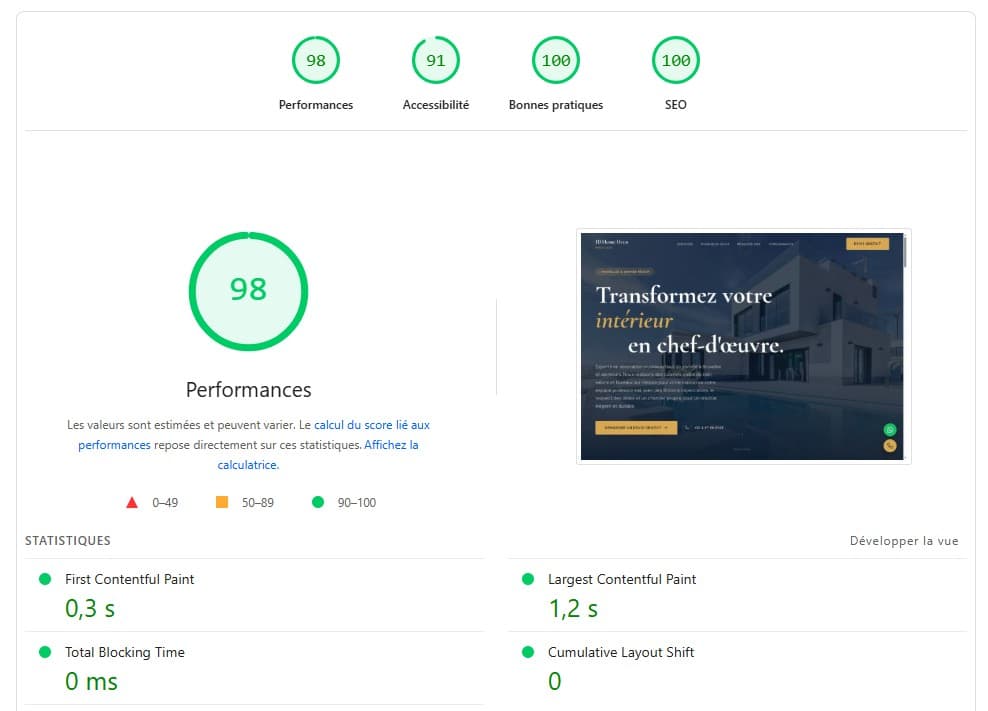This screenshot has width=988, height=711.
Task: Open the 100 Bonnes pratiques score gauge
Action: pyautogui.click(x=556, y=61)
